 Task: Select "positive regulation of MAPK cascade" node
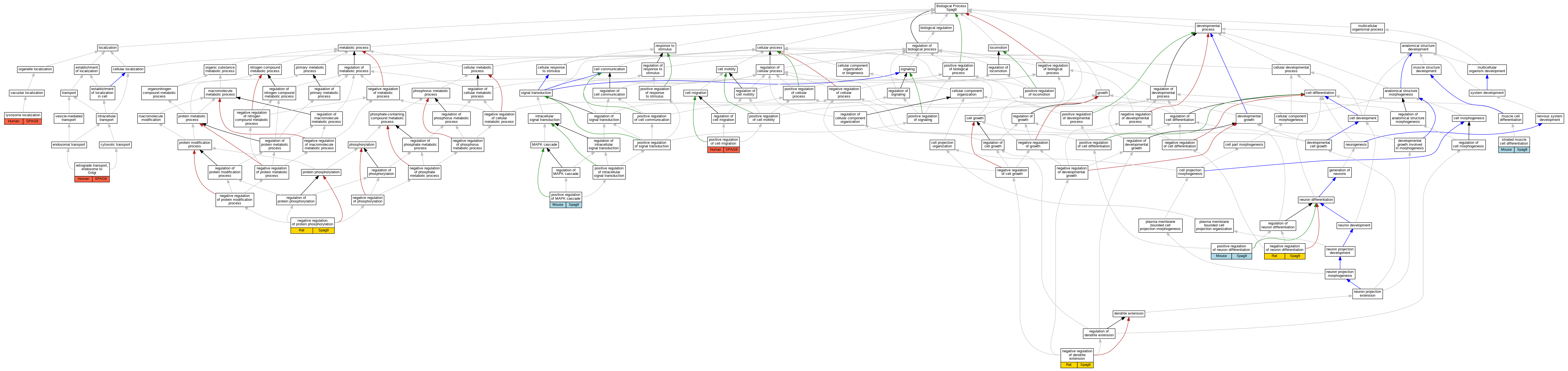[565, 197]
